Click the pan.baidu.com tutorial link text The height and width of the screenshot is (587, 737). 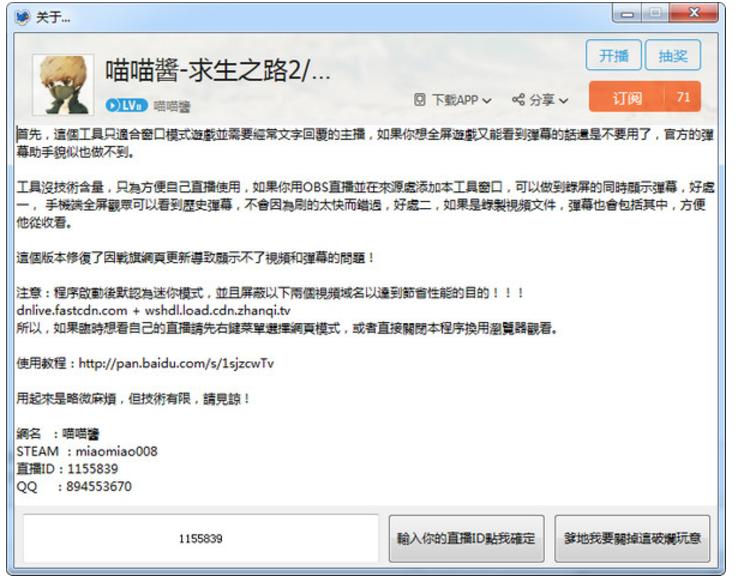[176, 363]
